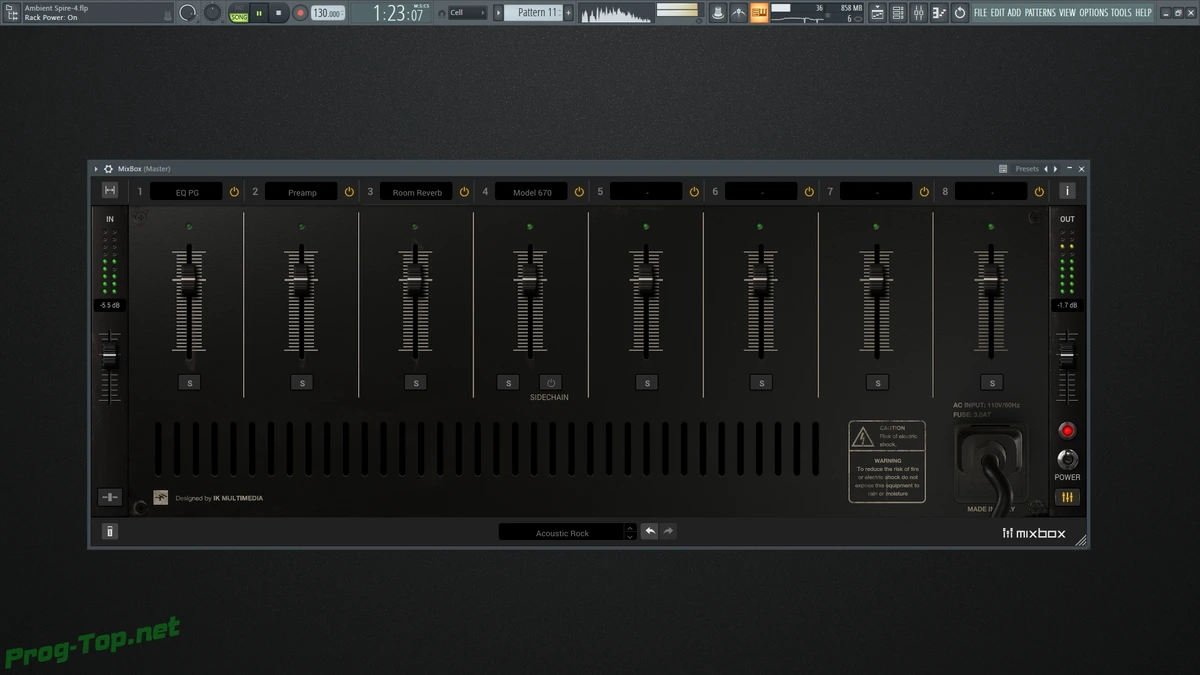Open slot 3 Room Reverb processor selector
The height and width of the screenshot is (675, 1200).
coord(416,191)
